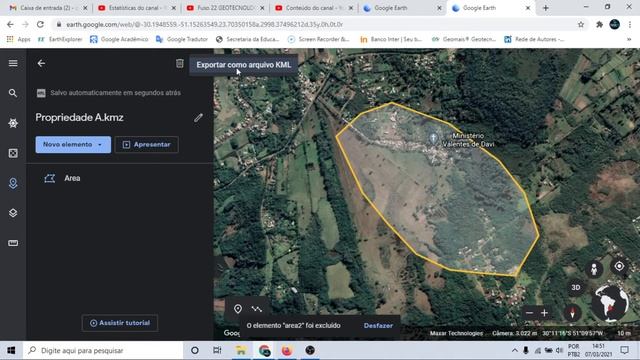This screenshot has width=640, height=360.
Task: Switch to the first Google Earth tab
Action: (402, 8)
